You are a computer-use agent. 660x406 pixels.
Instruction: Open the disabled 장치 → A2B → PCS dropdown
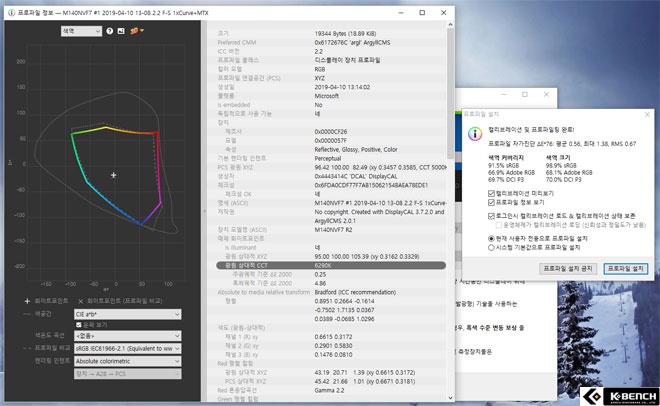(128, 374)
